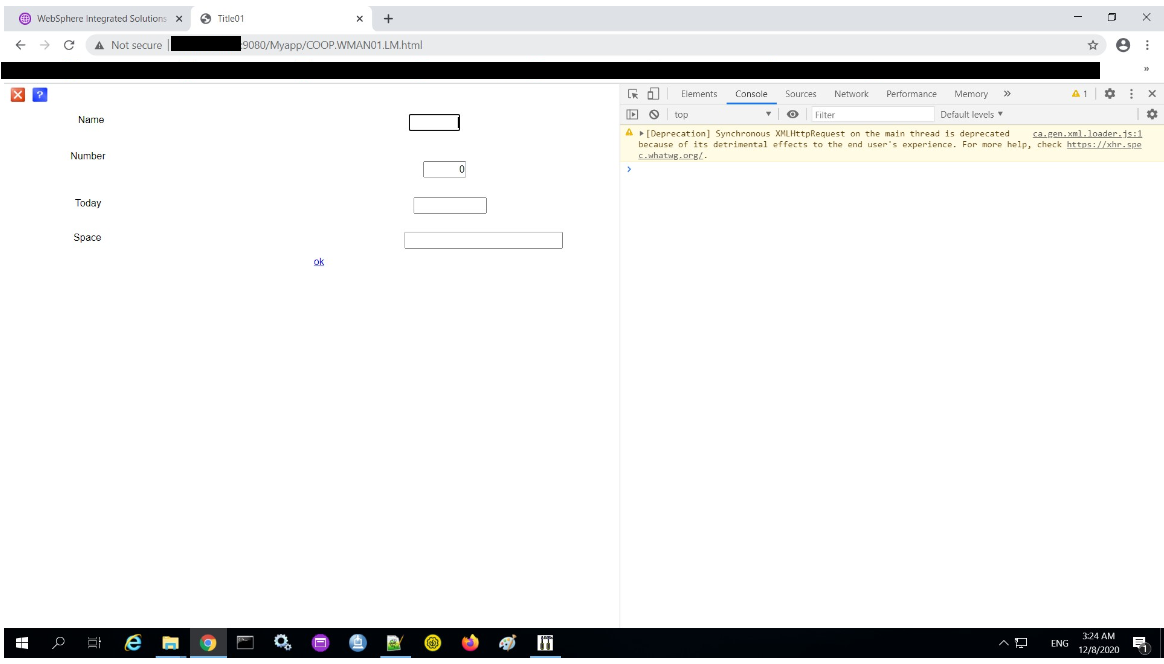1164x664 pixels.
Task: Click the Space input field
Action: pos(483,240)
